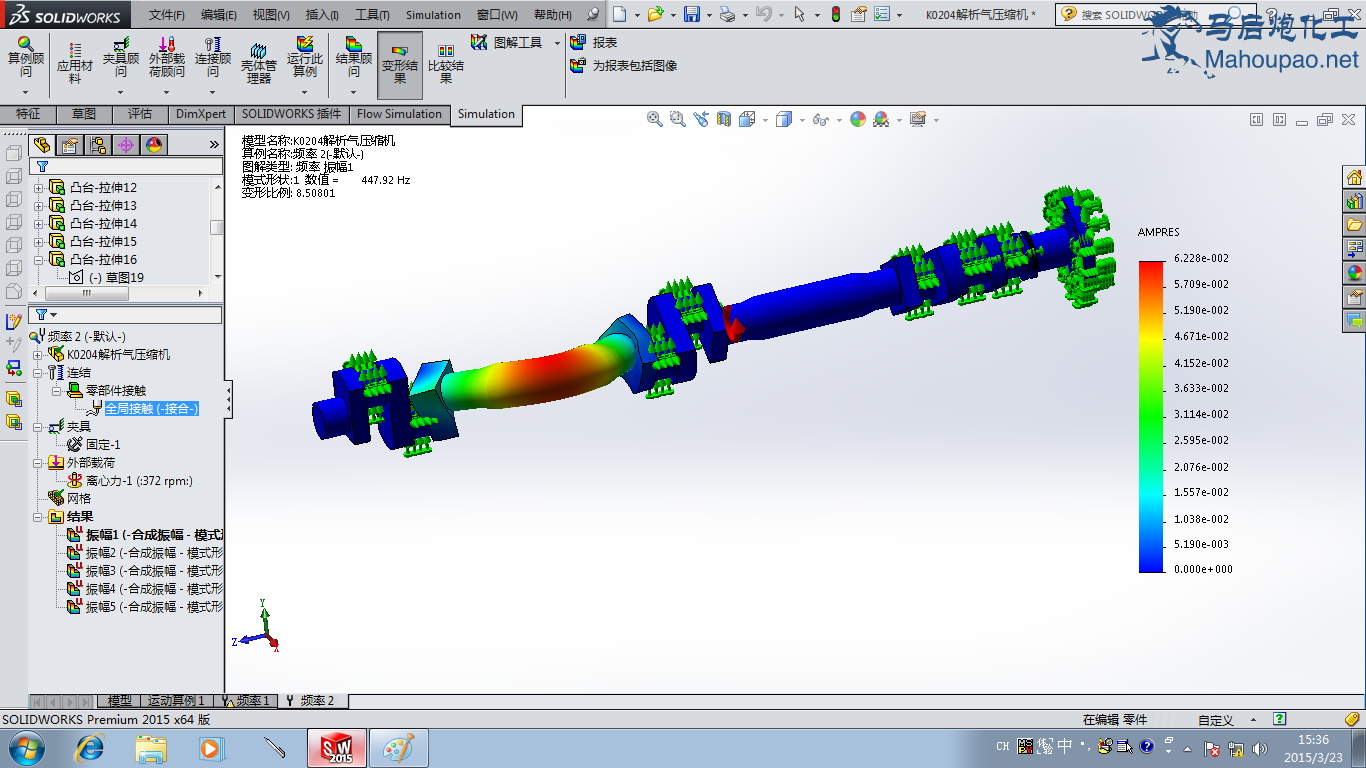Viewport: 1366px width, 768px height.
Task: Switch to the Flow Simulation tab
Action: 399,114
